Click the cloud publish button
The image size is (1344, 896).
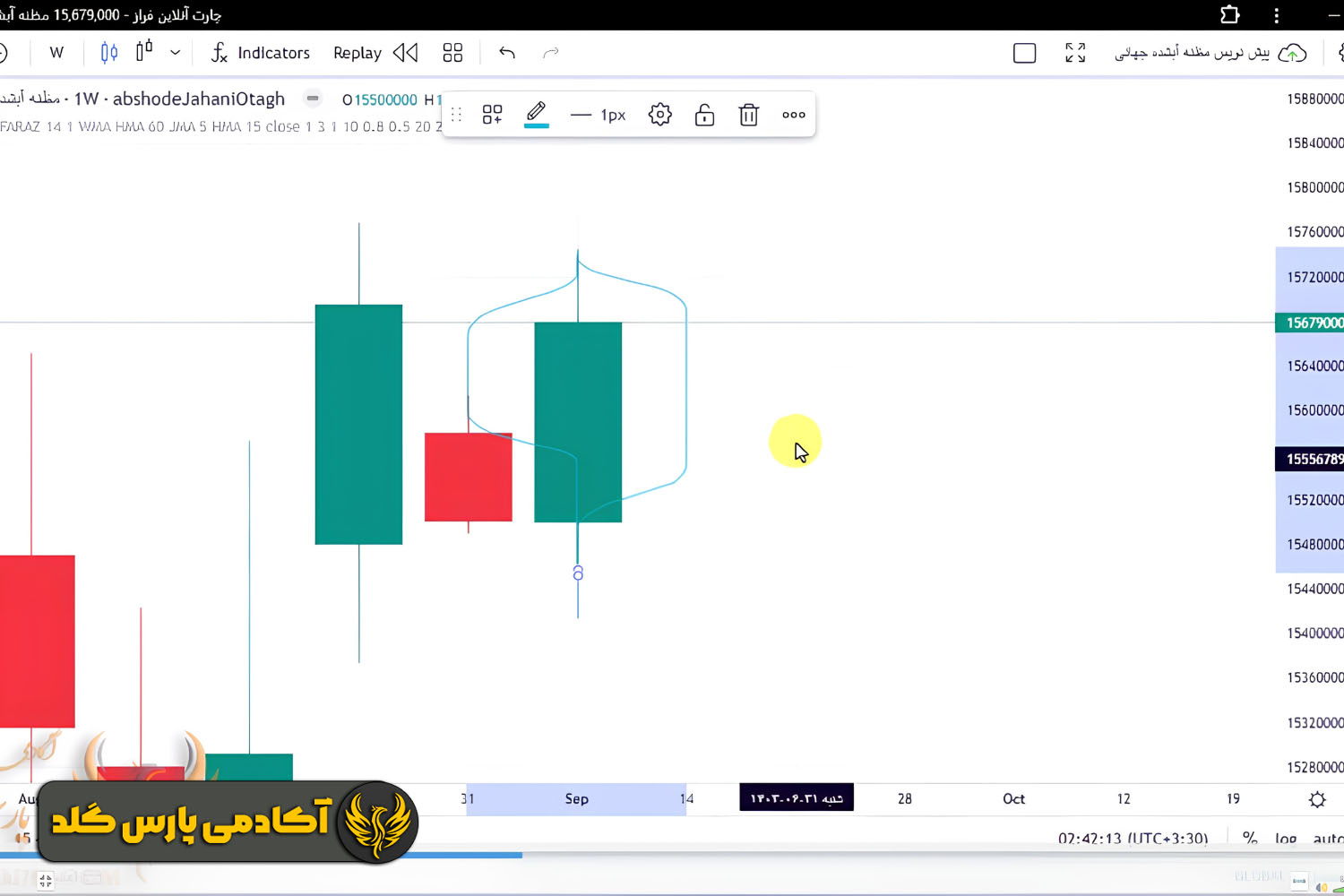(x=1292, y=54)
